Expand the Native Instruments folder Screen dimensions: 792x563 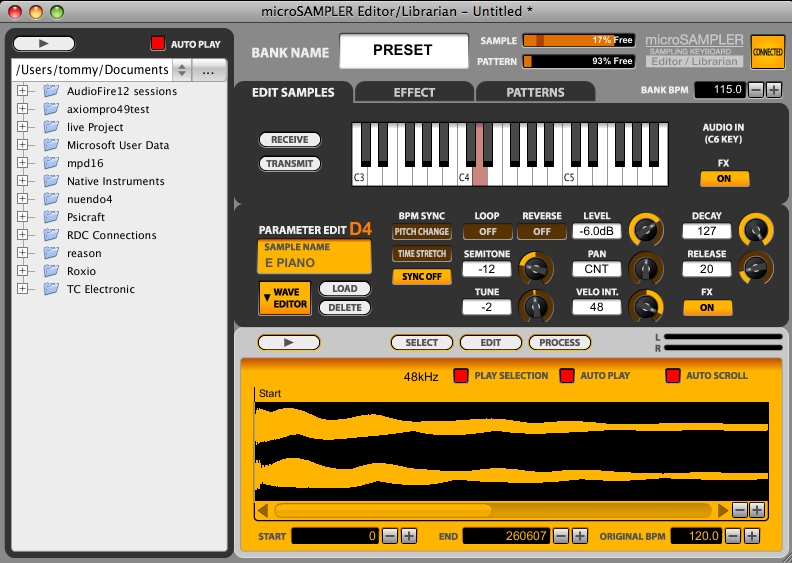click(x=22, y=181)
